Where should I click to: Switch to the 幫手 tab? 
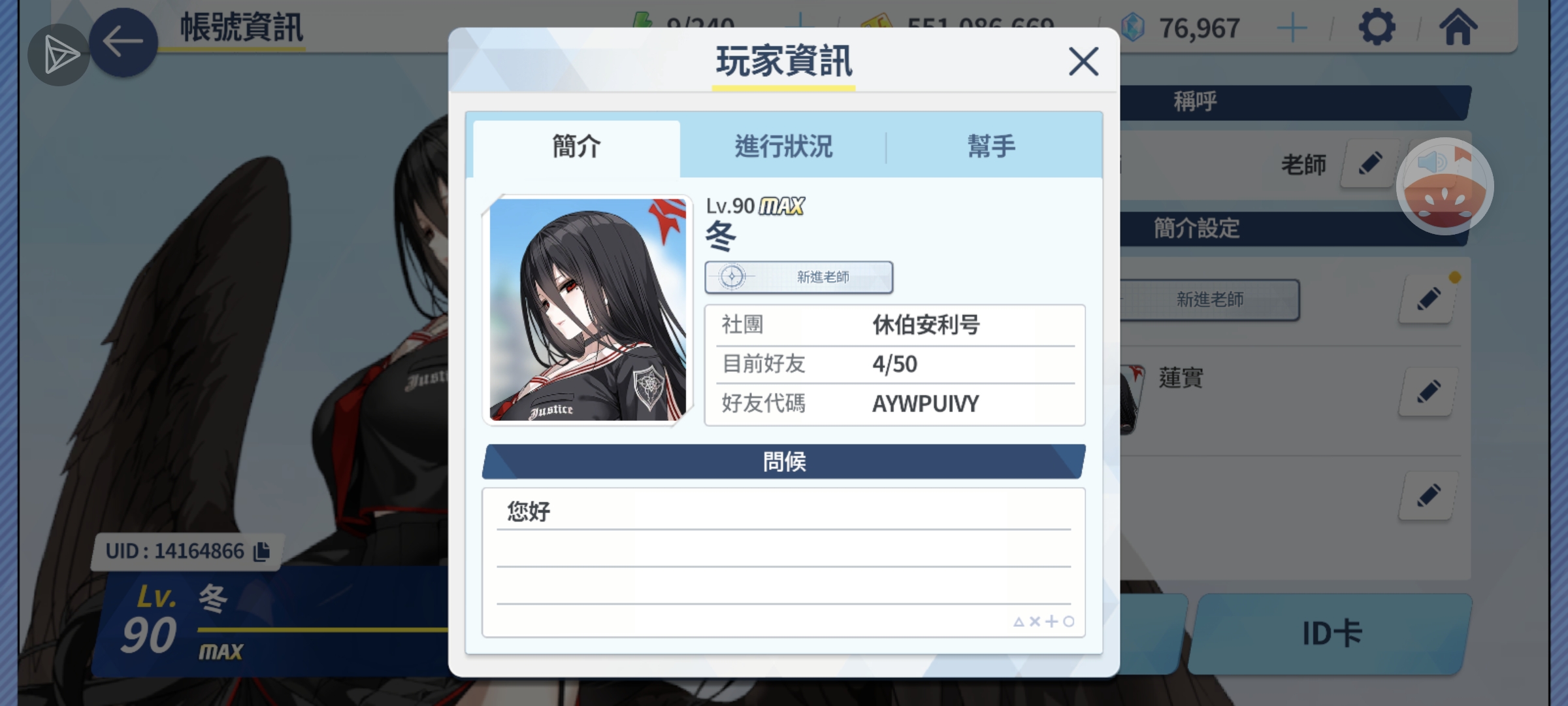(992, 146)
